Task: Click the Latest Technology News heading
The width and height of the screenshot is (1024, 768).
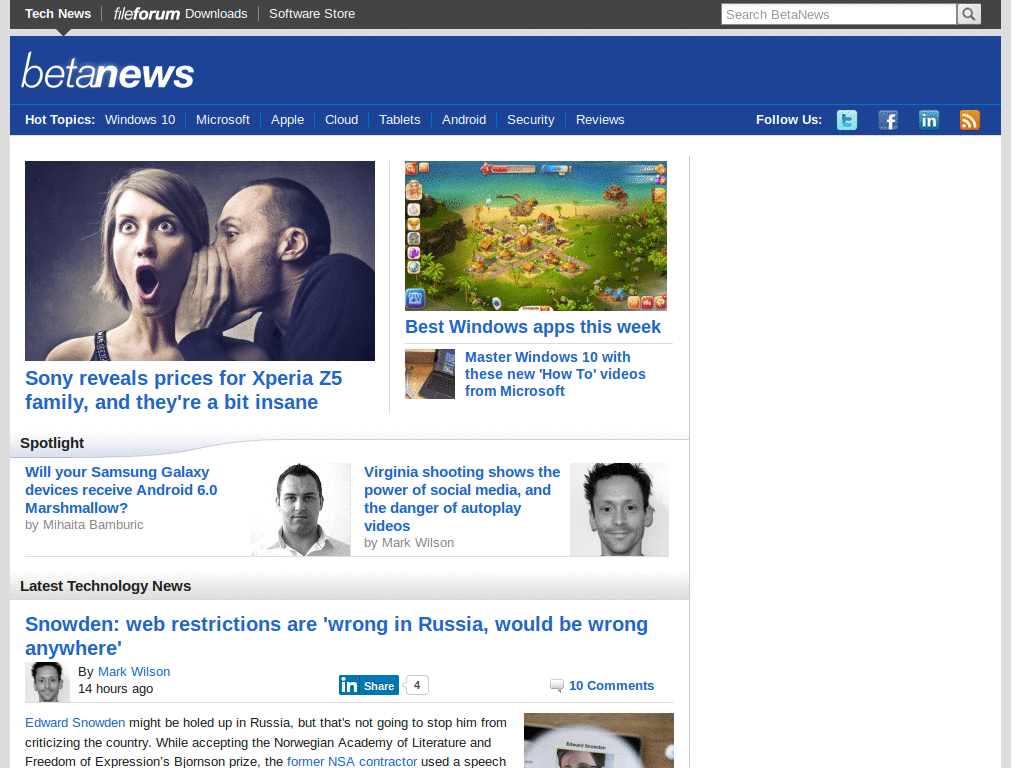Action: pos(105,586)
